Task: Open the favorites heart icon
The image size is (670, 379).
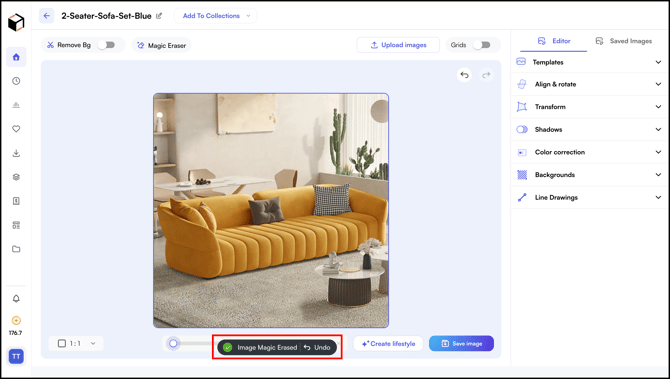Action: 16,129
